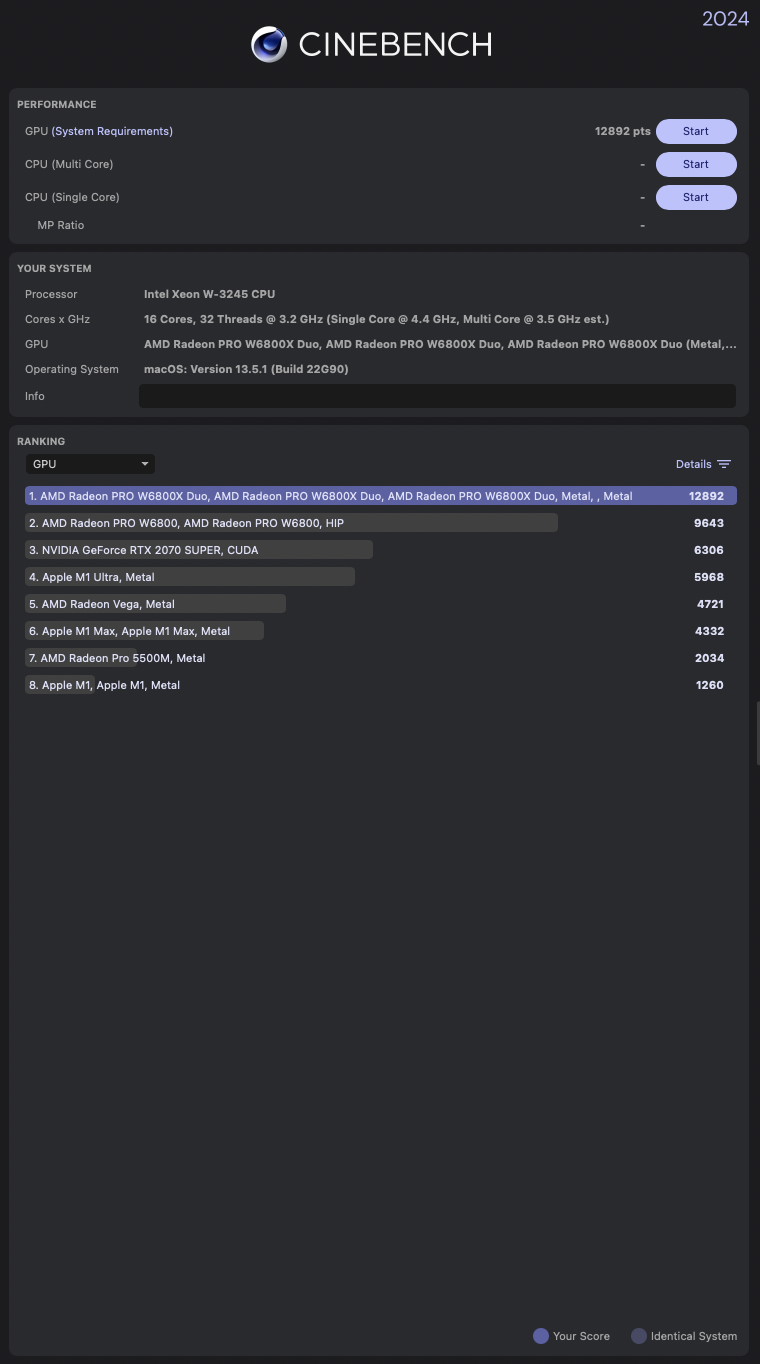Select the AMD Radeon Vega ranking row
This screenshot has width=760, height=1364.
point(155,604)
